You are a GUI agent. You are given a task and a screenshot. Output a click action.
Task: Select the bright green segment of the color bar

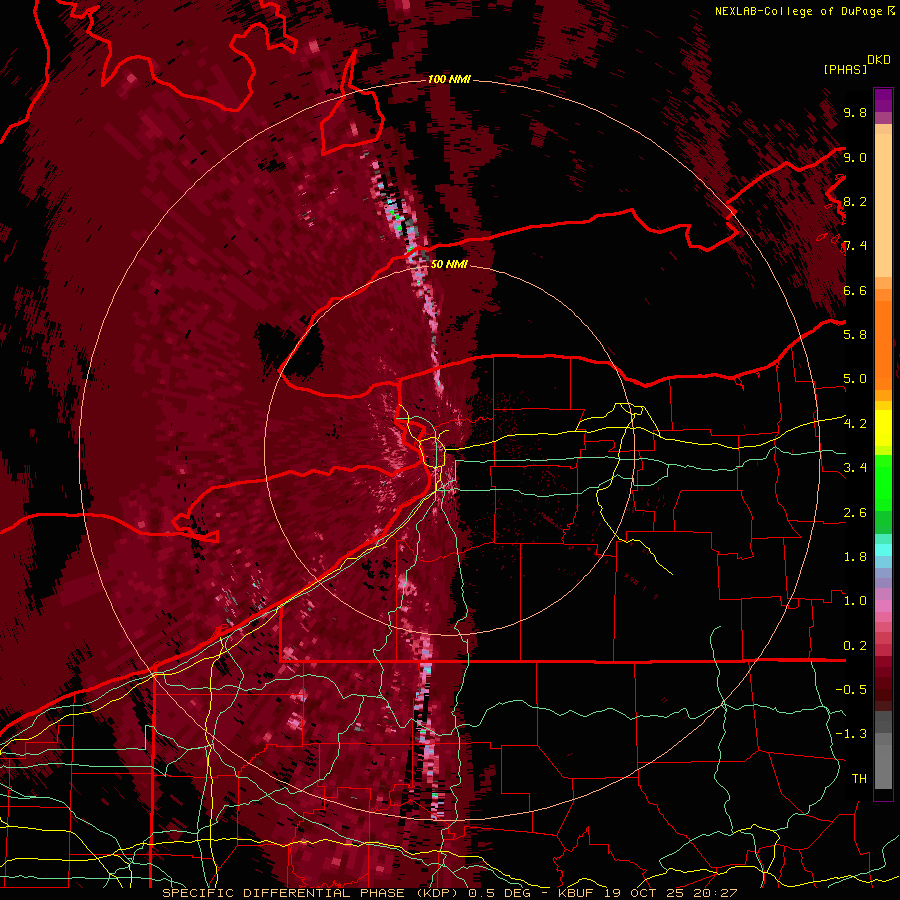(x=883, y=482)
